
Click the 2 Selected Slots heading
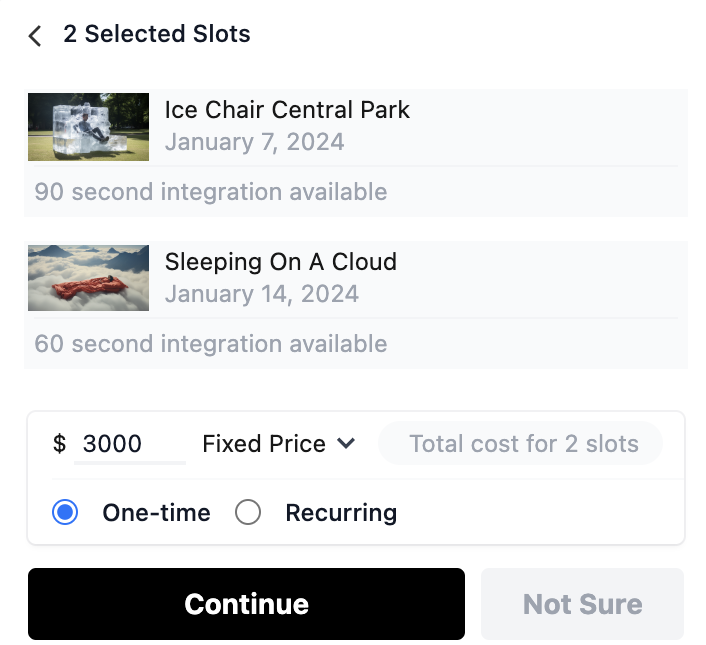coord(157,34)
